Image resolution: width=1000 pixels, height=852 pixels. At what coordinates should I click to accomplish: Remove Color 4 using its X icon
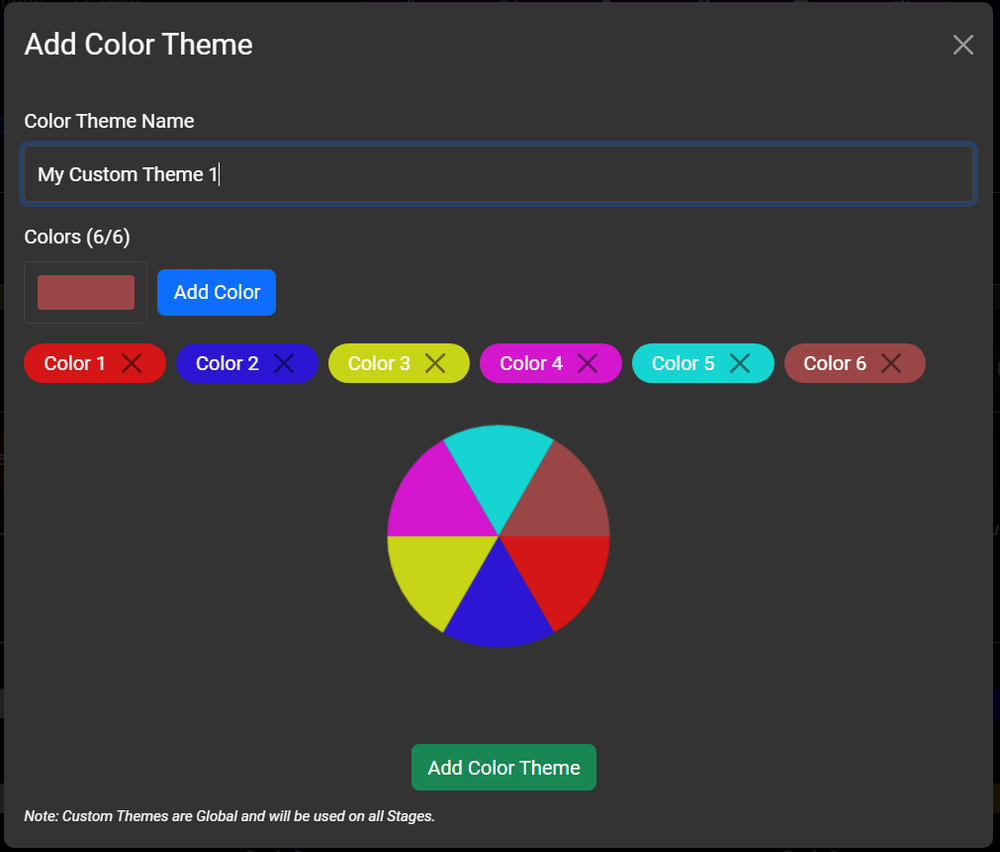(587, 363)
